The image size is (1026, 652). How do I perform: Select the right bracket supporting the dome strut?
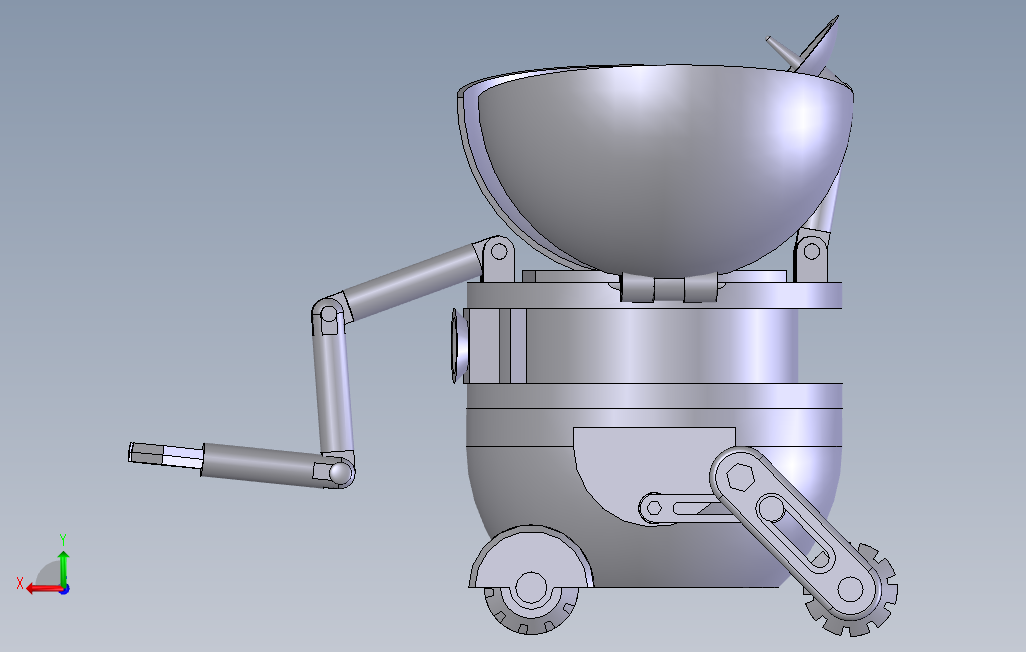(811, 255)
